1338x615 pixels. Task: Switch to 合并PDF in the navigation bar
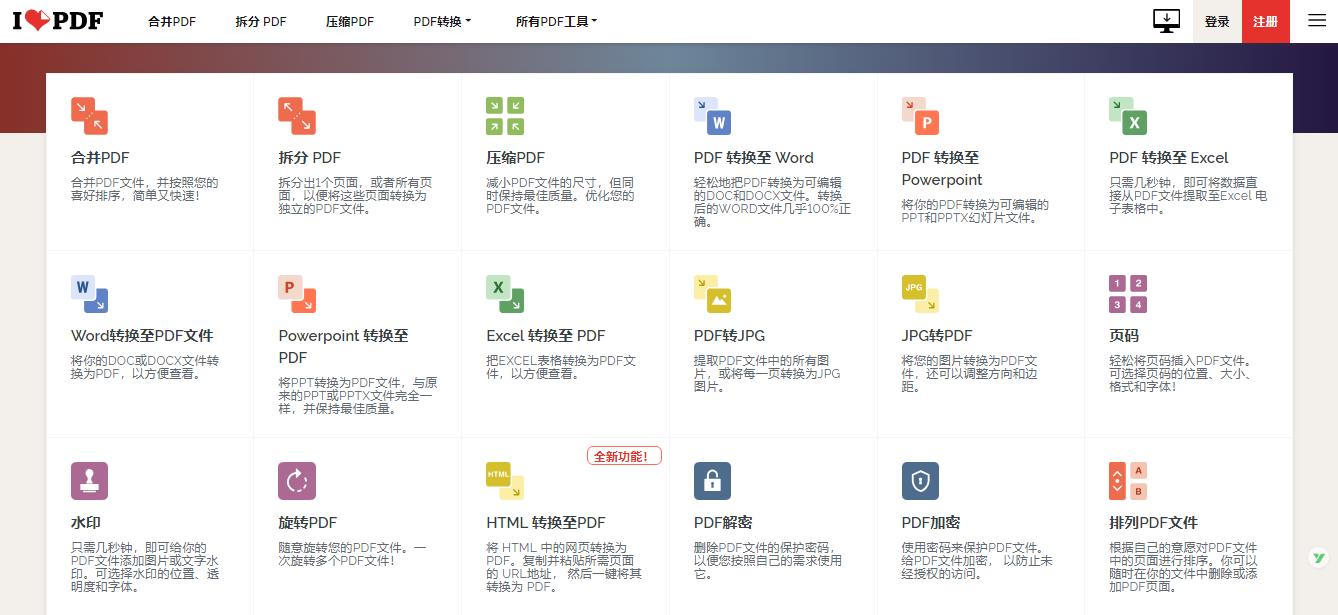[171, 20]
